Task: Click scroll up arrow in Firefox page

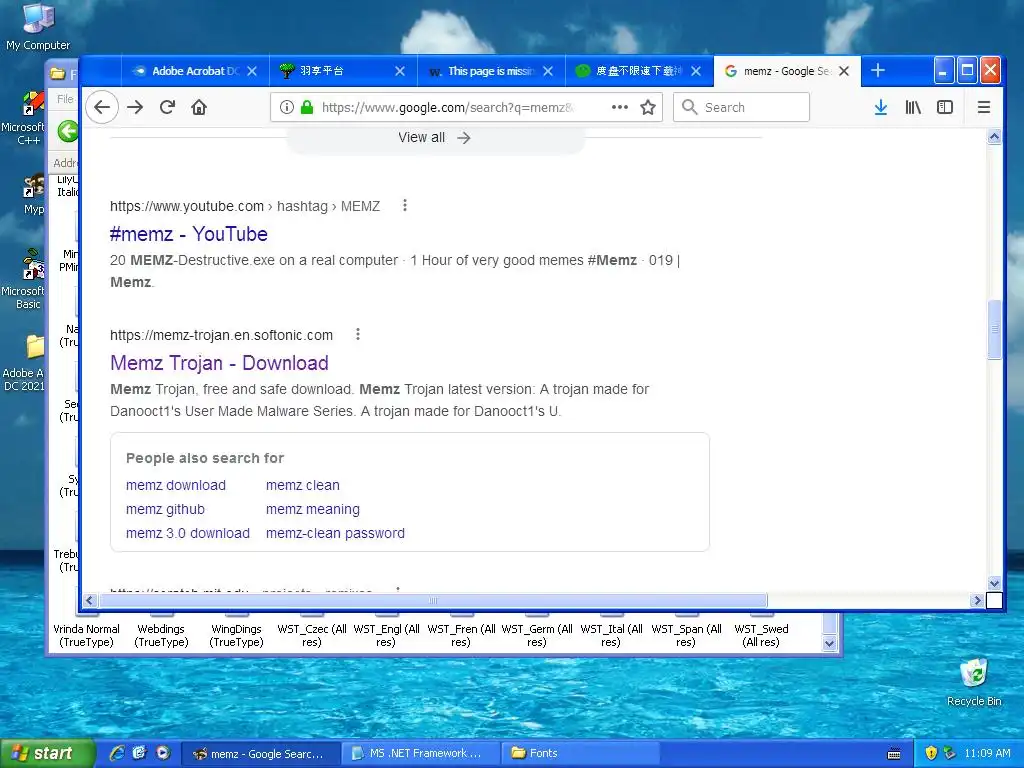Action: pos(994,136)
